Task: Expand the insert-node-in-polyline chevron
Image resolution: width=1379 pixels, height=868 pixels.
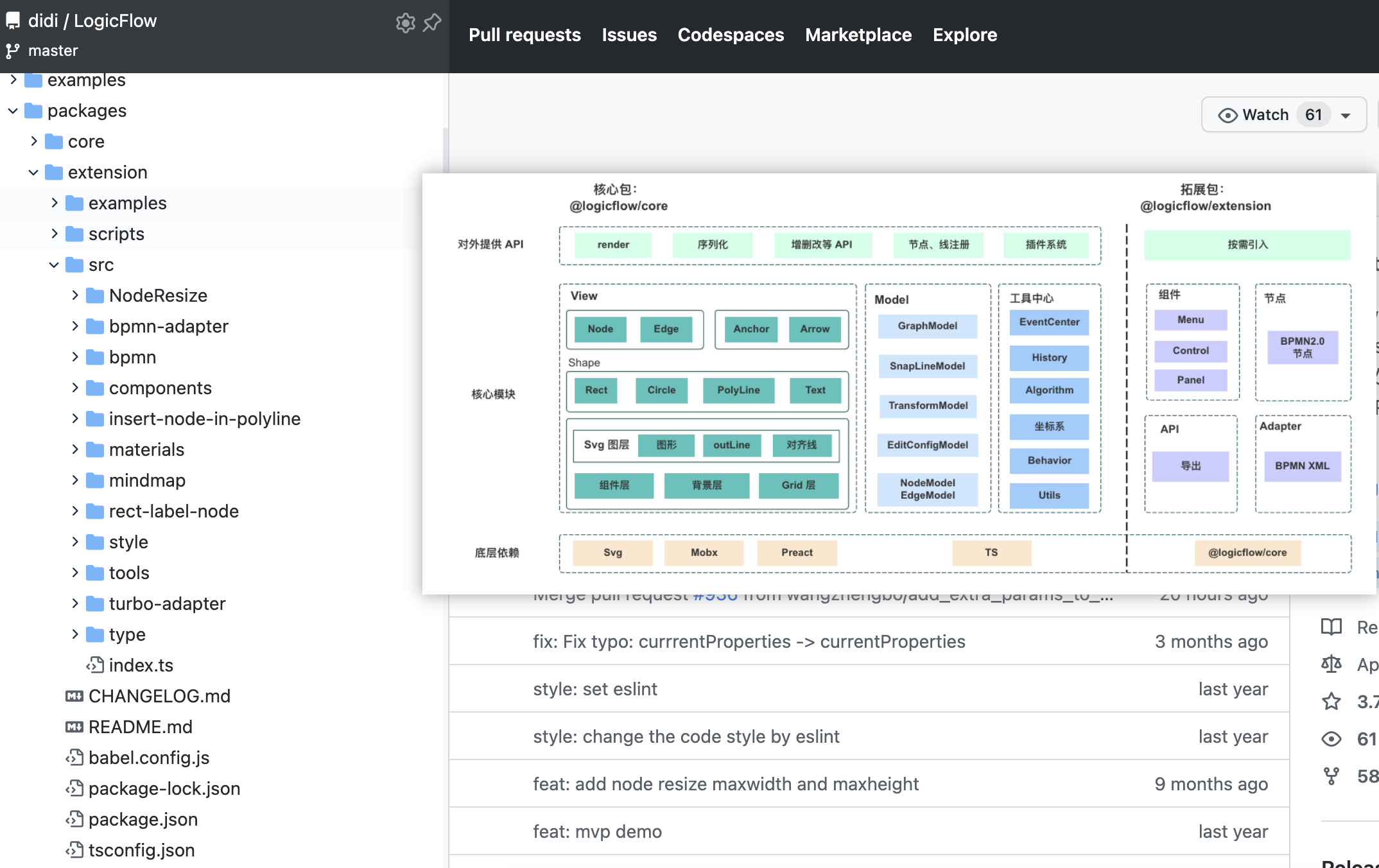Action: point(74,419)
